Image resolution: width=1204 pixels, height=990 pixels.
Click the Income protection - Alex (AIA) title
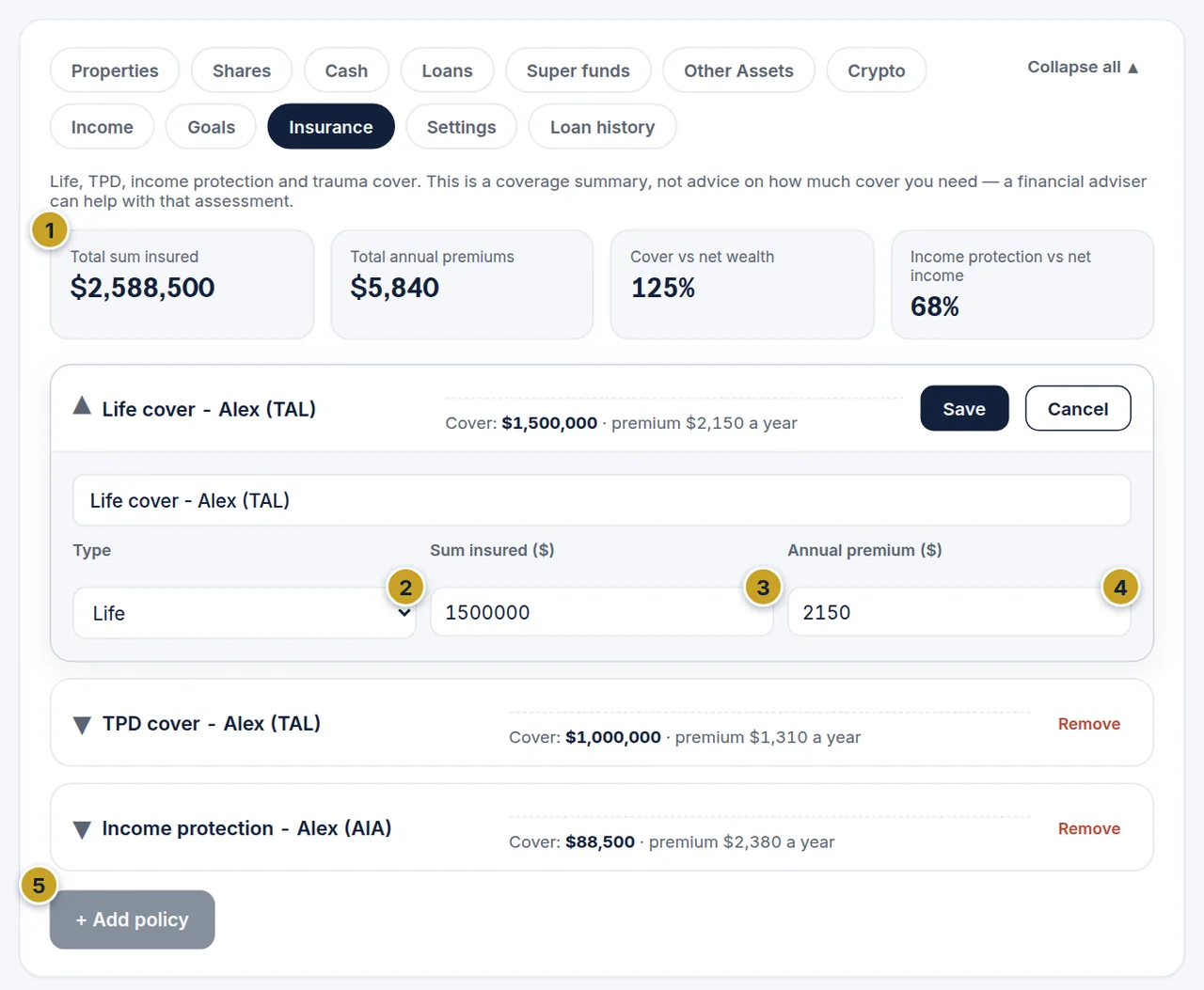click(x=246, y=828)
